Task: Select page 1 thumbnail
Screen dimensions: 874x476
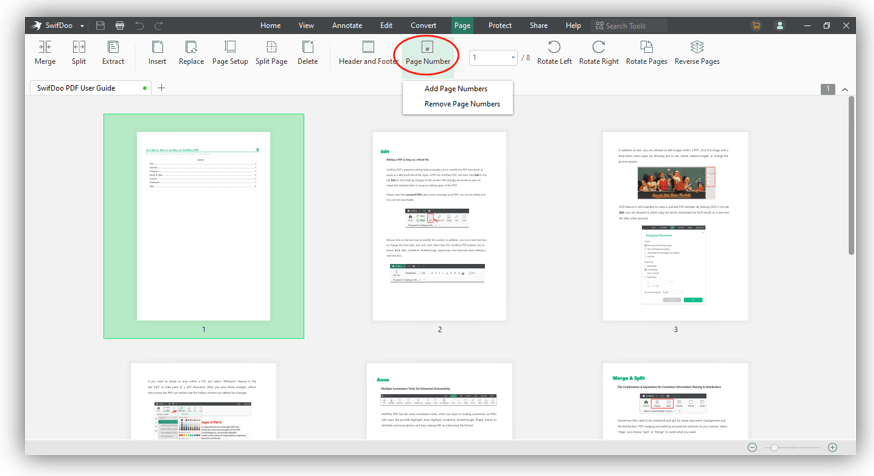Action: [x=203, y=226]
